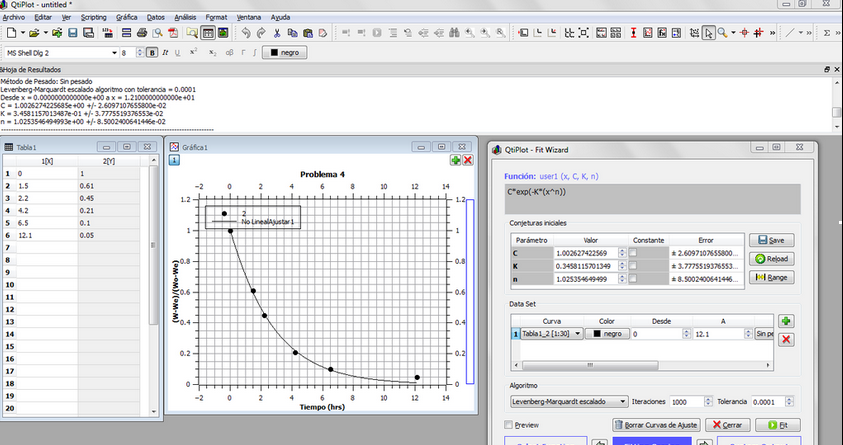Enable the Preview checkbox in Fit Wizard
Viewport: 843px width, 445px height.
pyautogui.click(x=508, y=425)
